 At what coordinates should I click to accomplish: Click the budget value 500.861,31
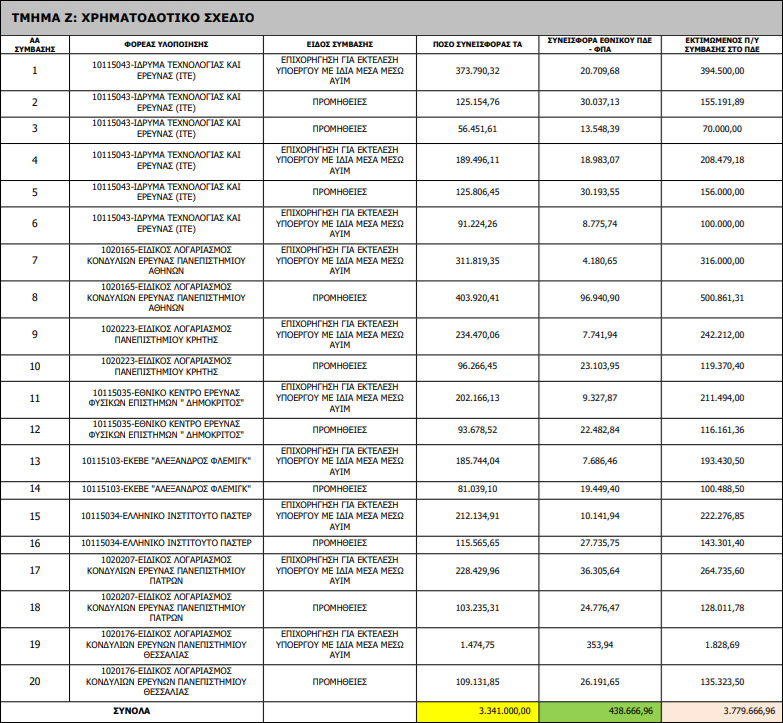click(x=719, y=297)
